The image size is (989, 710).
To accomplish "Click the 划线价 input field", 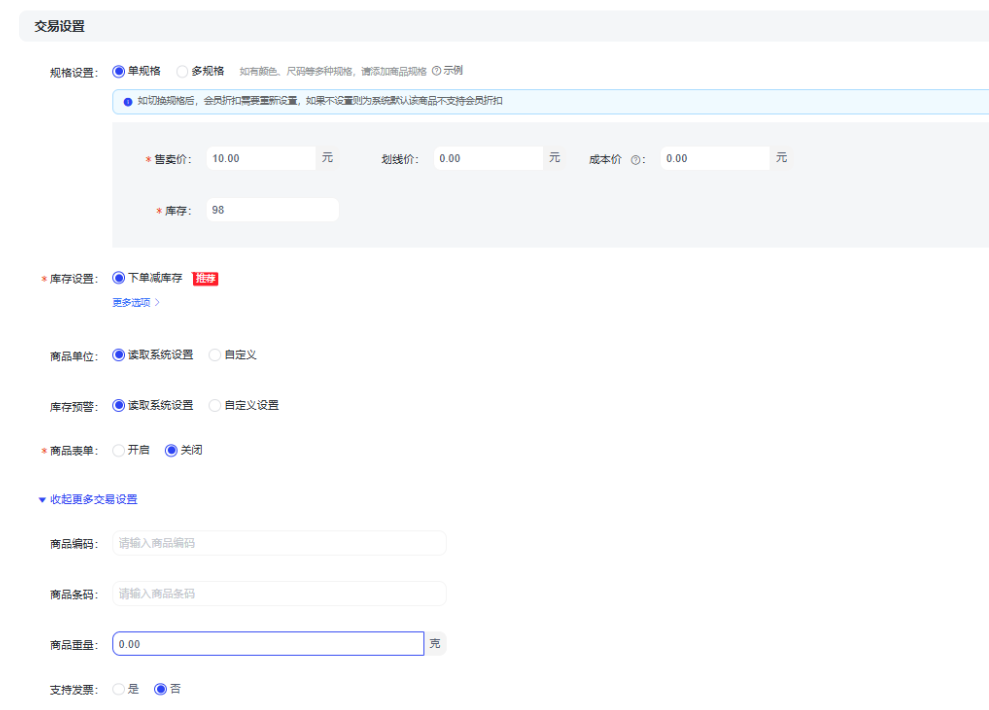I will tap(488, 158).
